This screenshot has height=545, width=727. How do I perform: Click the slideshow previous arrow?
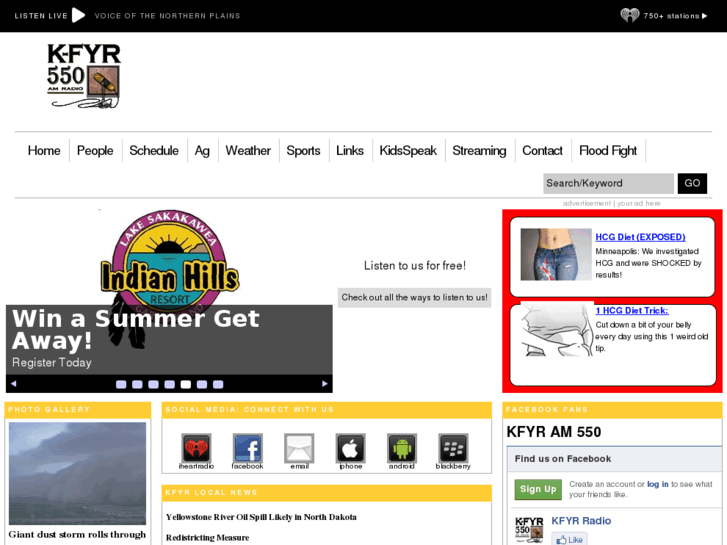(13, 384)
